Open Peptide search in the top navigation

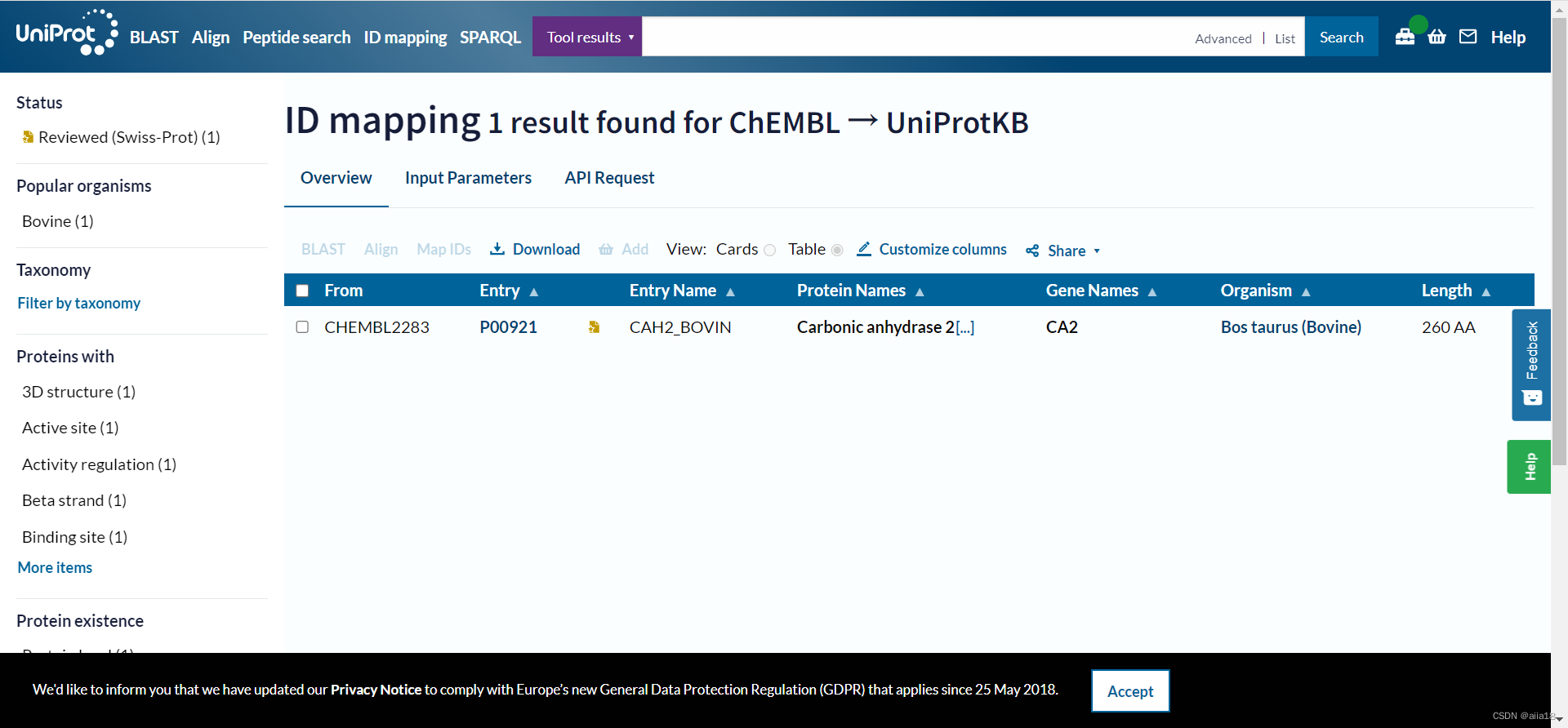[x=296, y=37]
